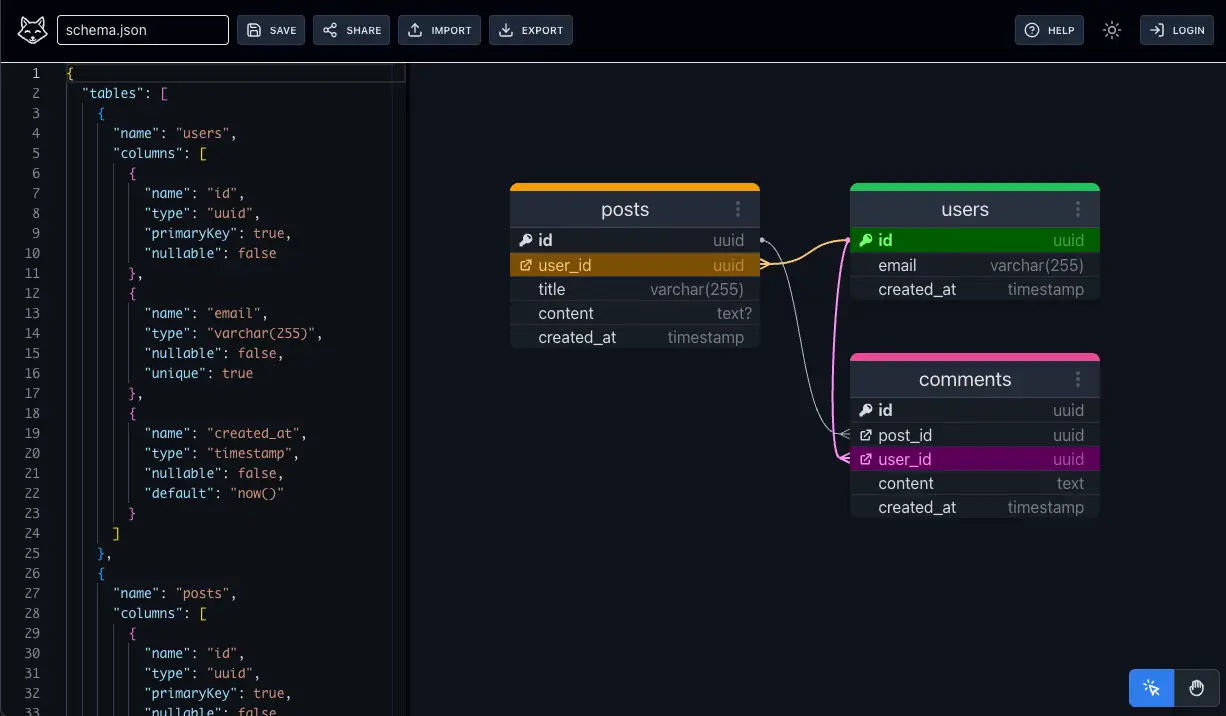Click foreign key icon of comments user_id

[x=866, y=459]
